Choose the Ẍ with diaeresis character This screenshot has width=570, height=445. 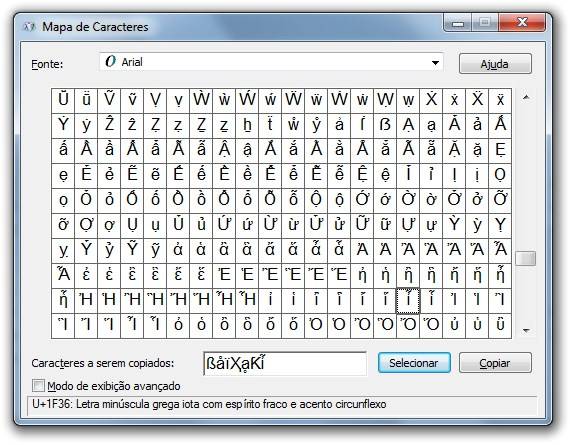tap(477, 100)
